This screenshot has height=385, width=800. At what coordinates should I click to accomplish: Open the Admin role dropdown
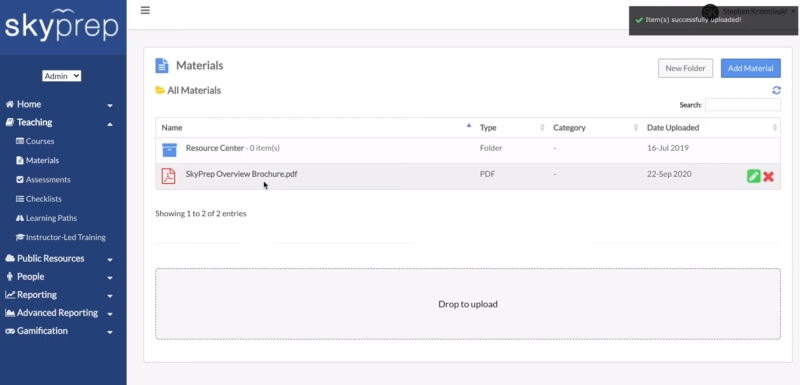62,76
